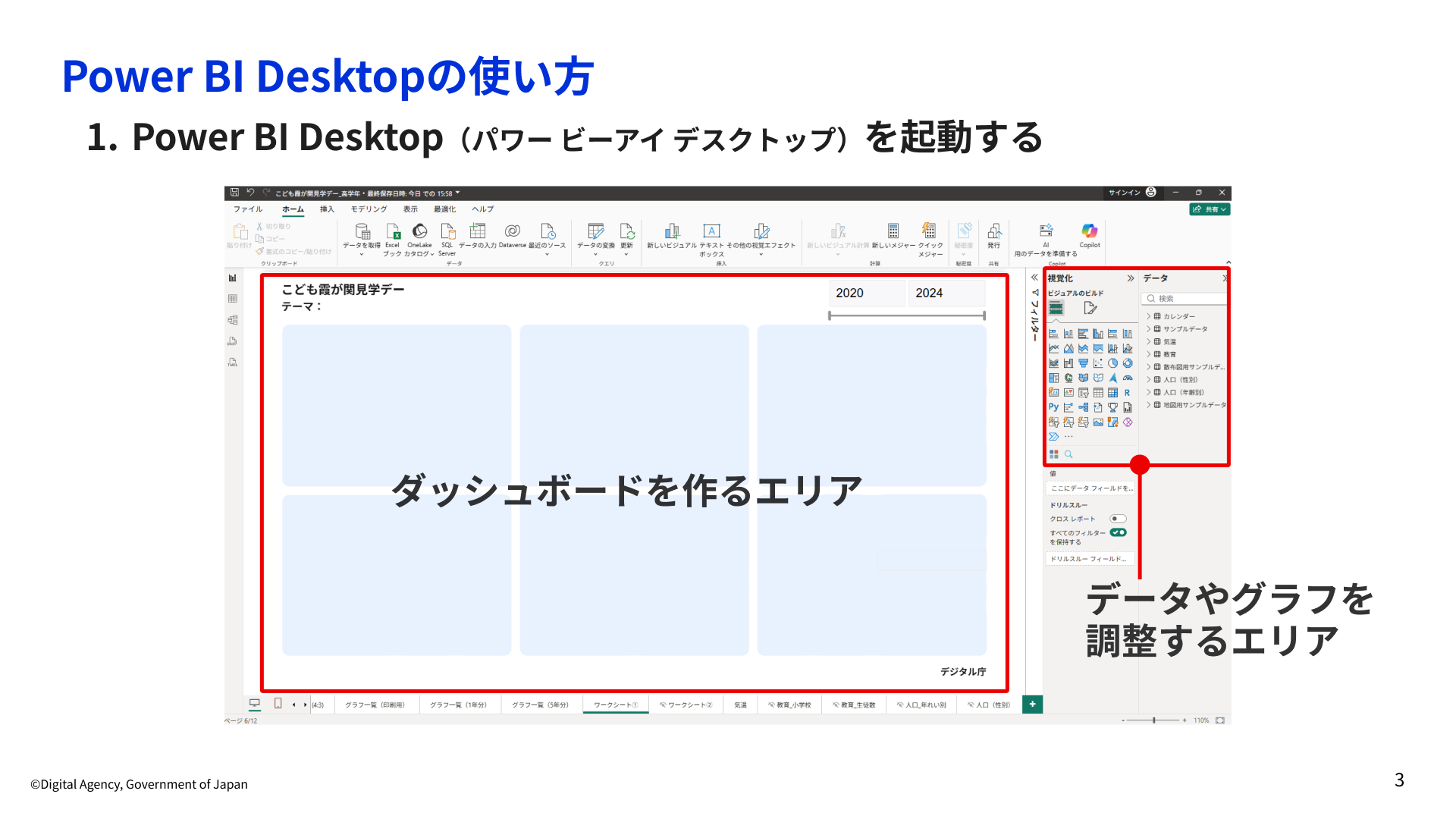Switch to the 挿入 ribbon tab
Image resolution: width=1456 pixels, height=819 pixels.
(x=327, y=209)
